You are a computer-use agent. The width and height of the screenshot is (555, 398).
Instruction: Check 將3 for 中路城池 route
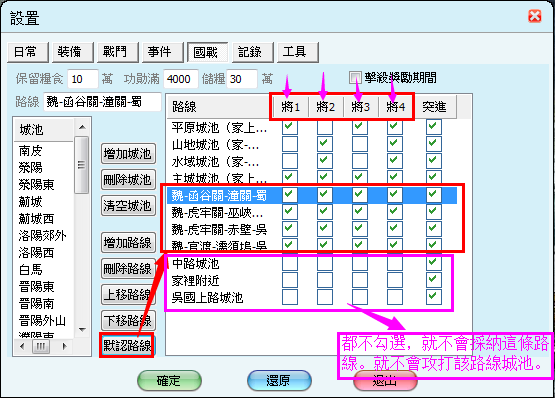pyautogui.click(x=360, y=263)
